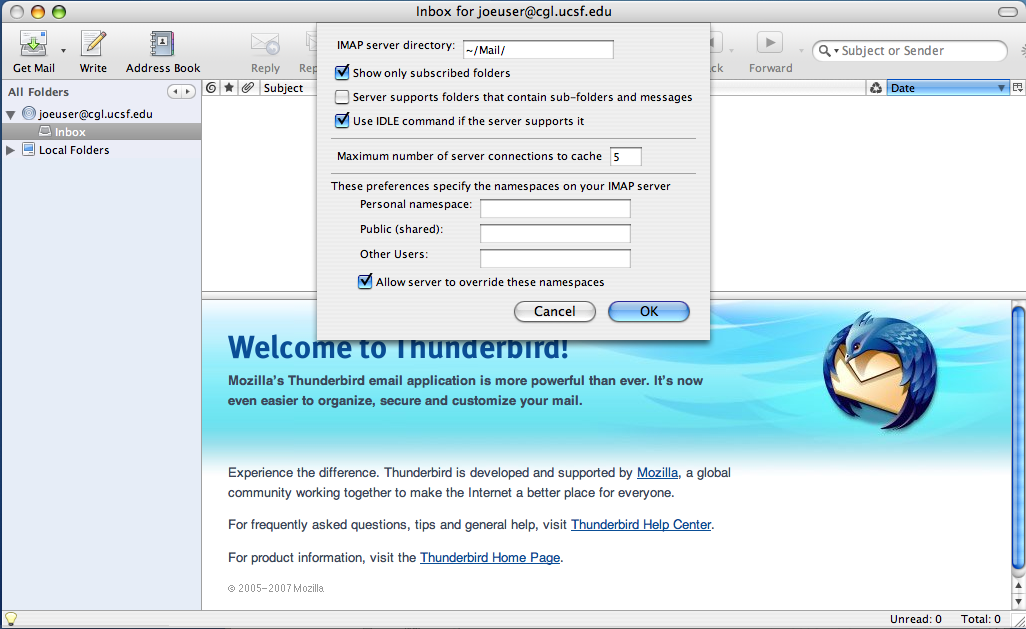Open the Forward dropdown arrow

801,50
